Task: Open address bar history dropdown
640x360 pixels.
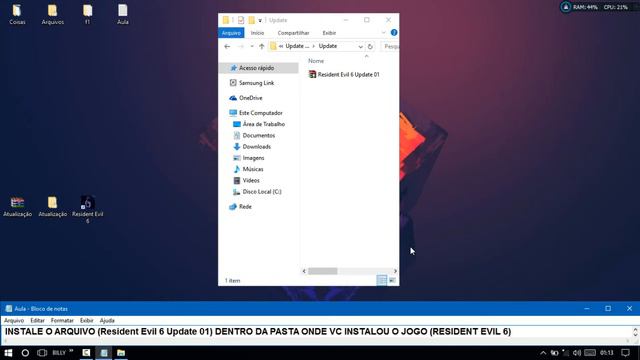Action: pyautogui.click(x=360, y=47)
